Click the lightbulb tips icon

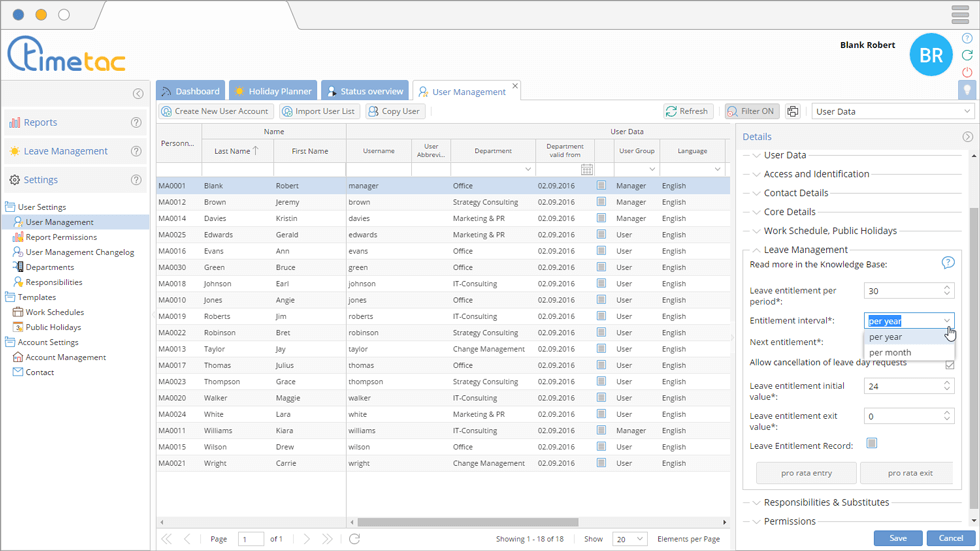click(966, 90)
